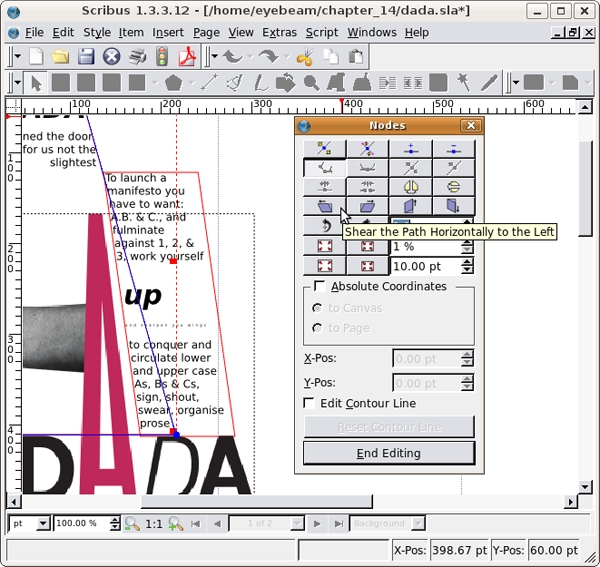Shear the path horizontally to the right
Image resolution: width=600 pixels, height=567 pixels.
coord(367,207)
